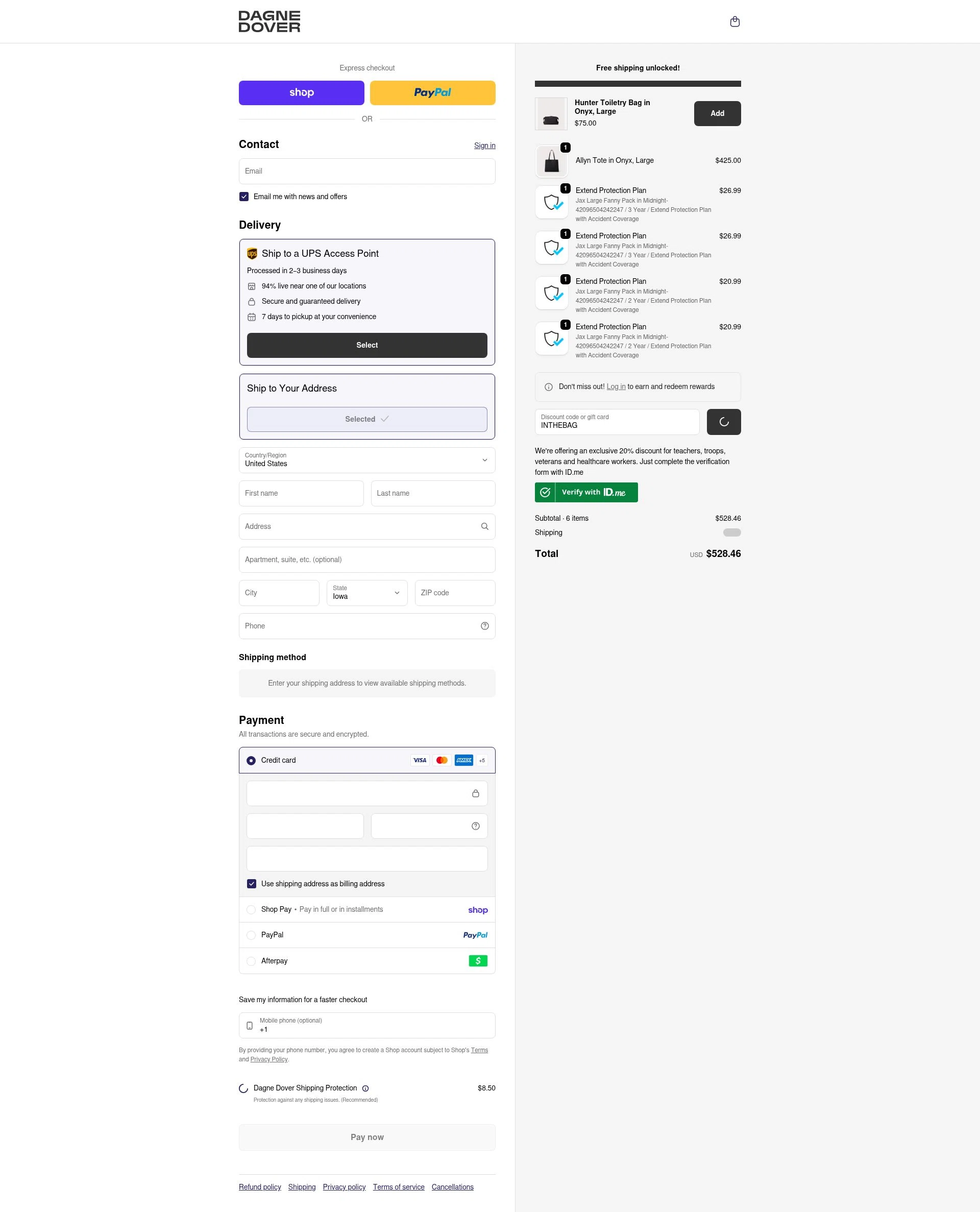980x1212 pixels.
Task: Click the Verify with ID.me button
Action: [x=586, y=492]
